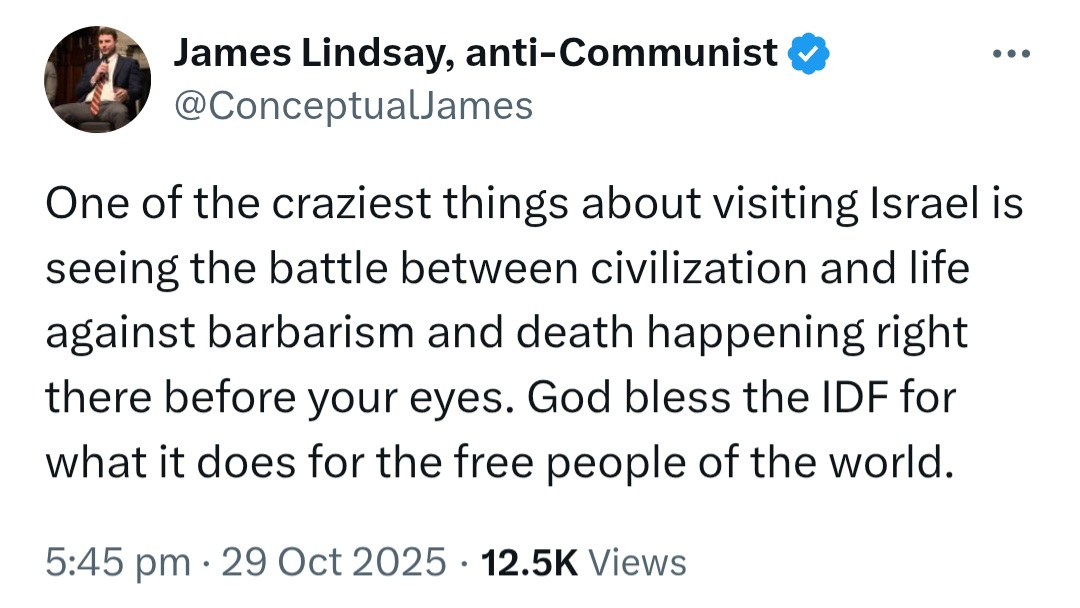
Task: Click the 29 Oct 2025 date
Action: tap(334, 562)
